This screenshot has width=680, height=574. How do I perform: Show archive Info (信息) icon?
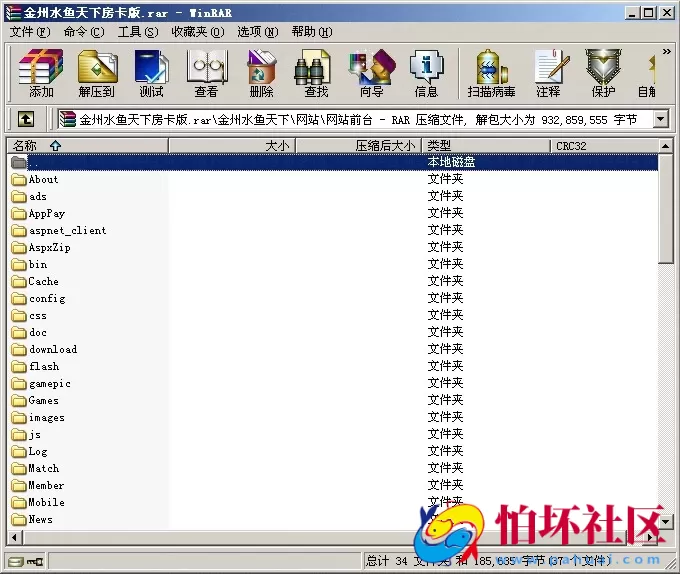click(x=426, y=72)
